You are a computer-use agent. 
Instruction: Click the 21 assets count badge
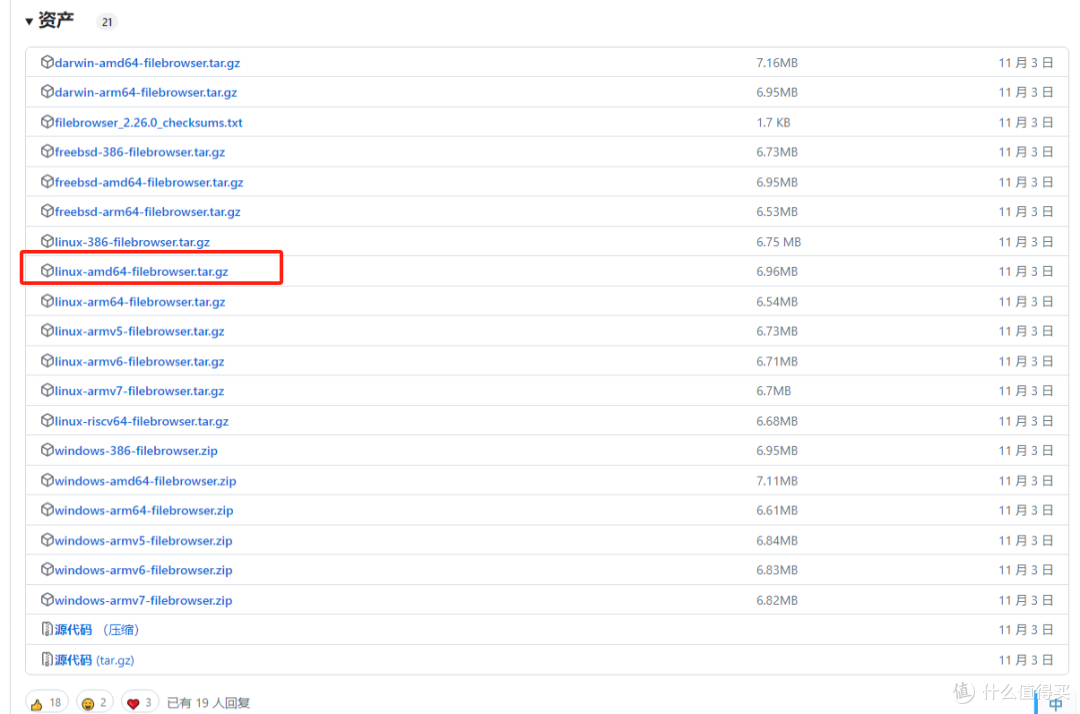click(107, 22)
